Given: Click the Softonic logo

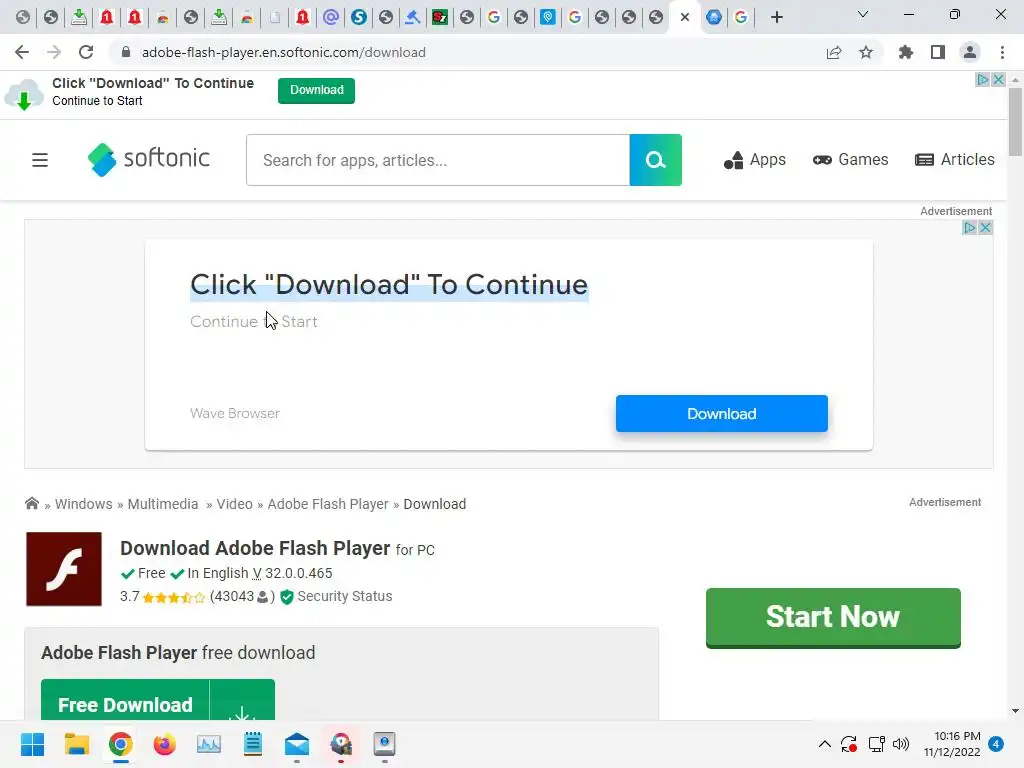Looking at the screenshot, I should point(149,159).
